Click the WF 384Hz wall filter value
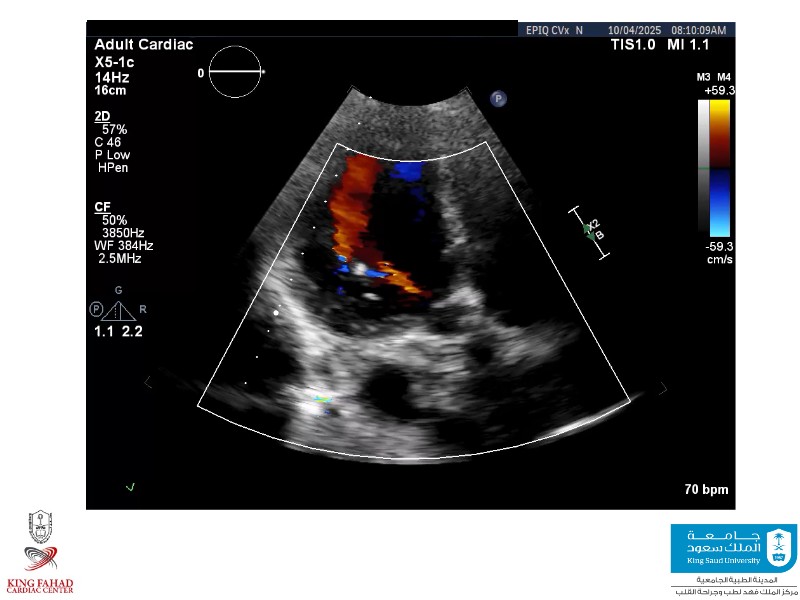 tap(124, 245)
